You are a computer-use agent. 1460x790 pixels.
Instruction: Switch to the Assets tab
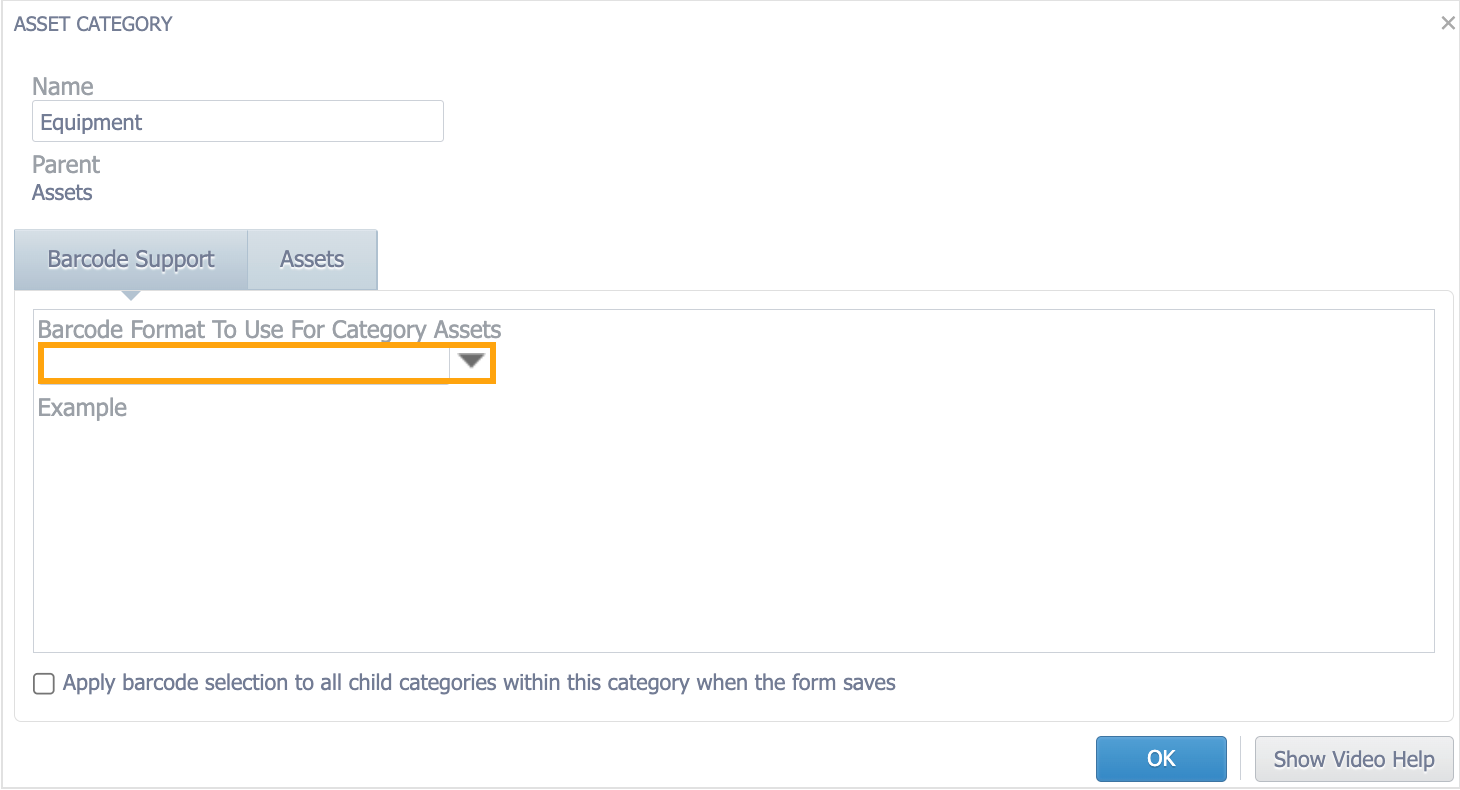point(311,259)
